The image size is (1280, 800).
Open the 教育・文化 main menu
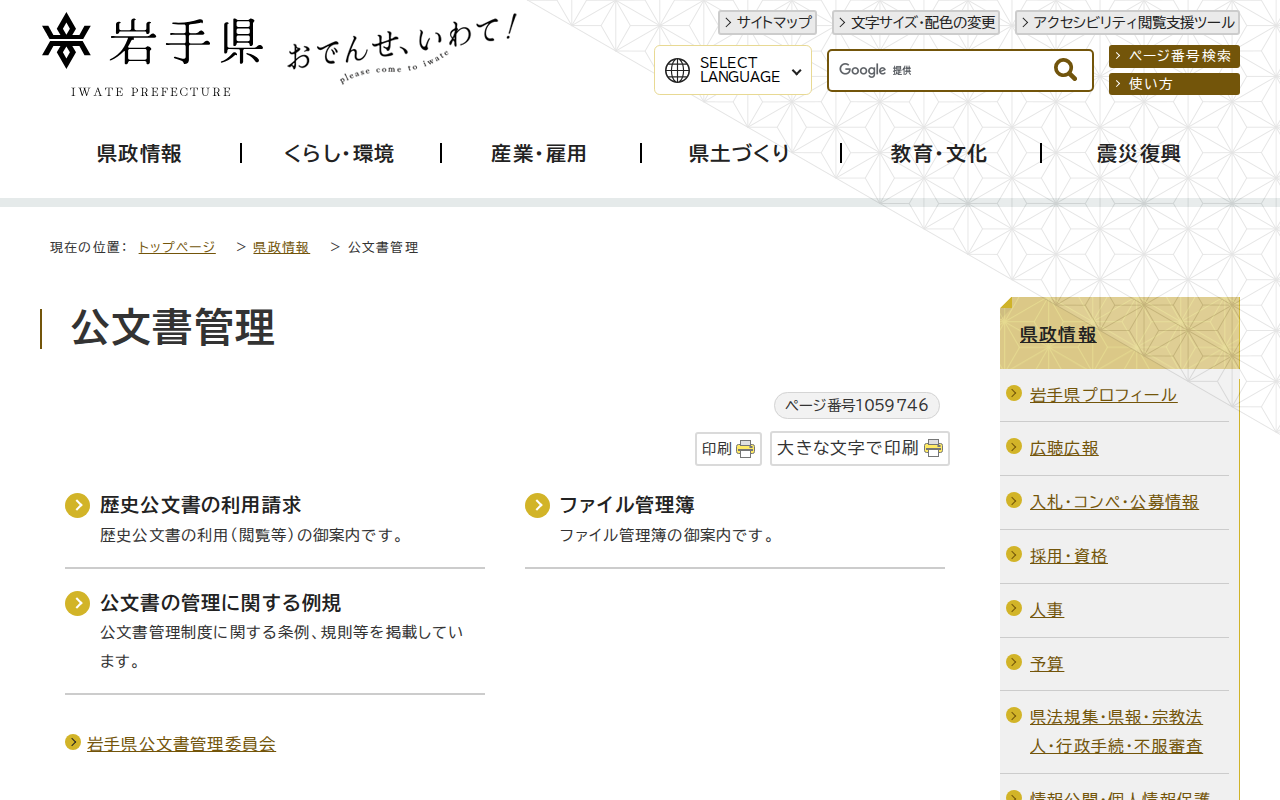tap(939, 153)
